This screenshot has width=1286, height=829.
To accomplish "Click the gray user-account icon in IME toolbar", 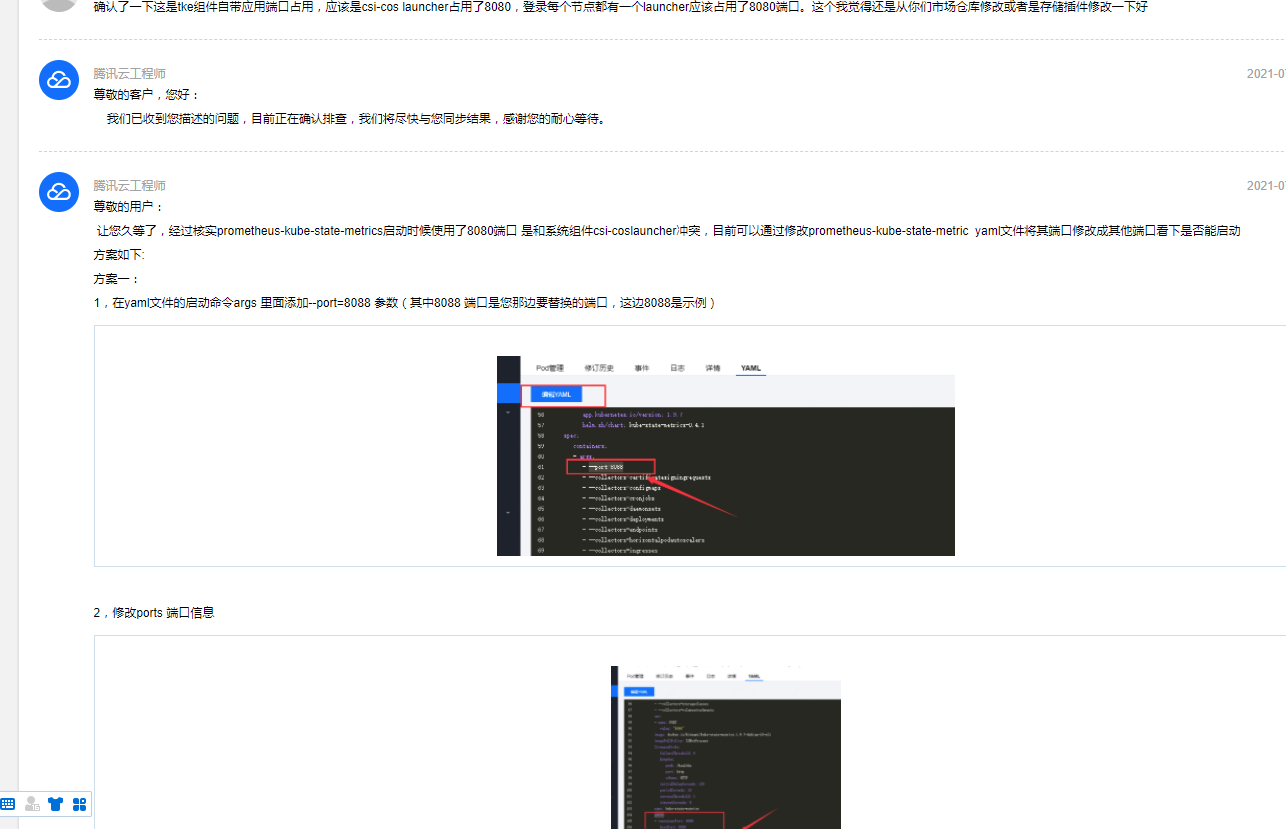I will click(32, 804).
